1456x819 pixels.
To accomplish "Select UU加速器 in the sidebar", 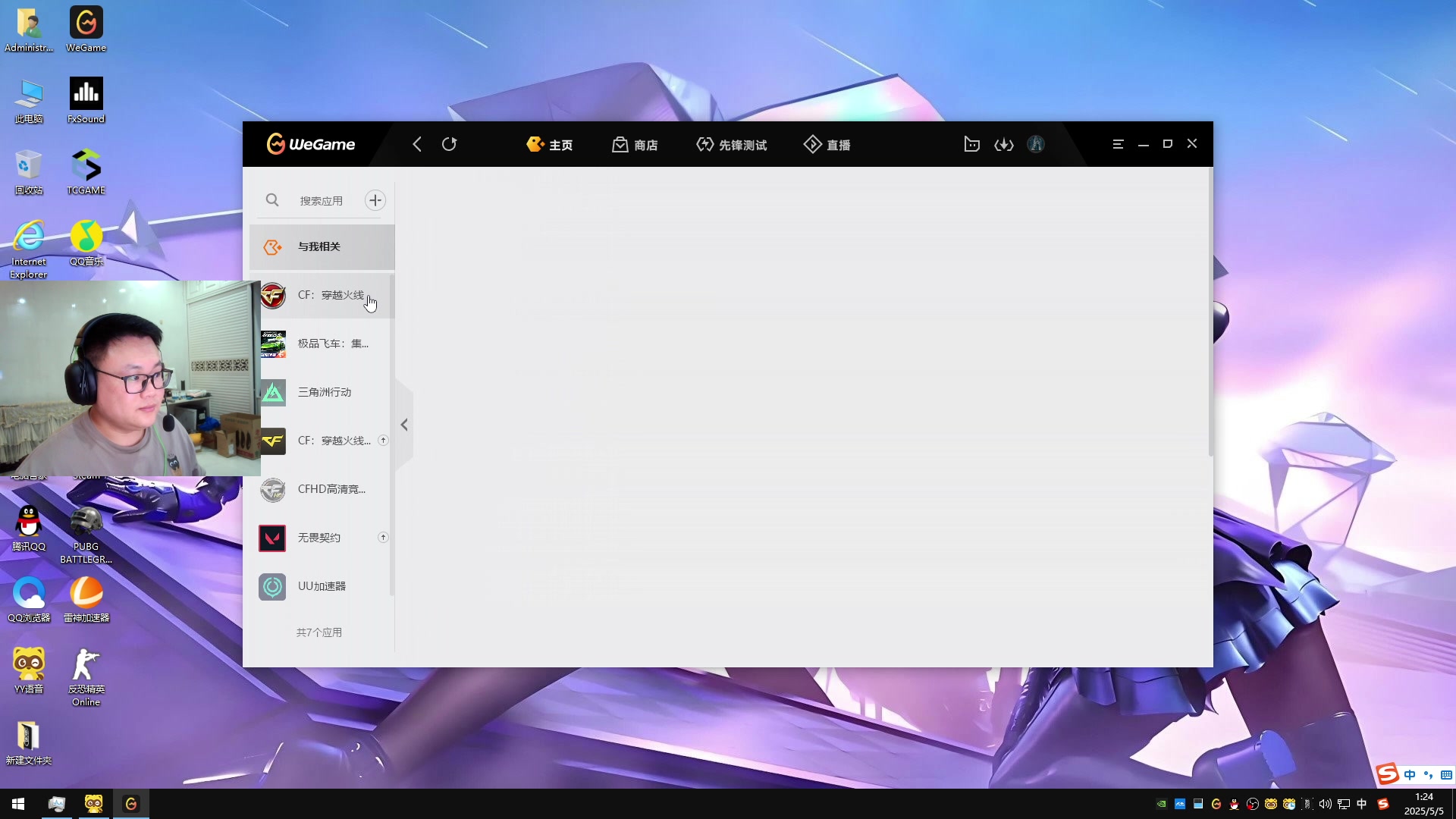I will pyautogui.click(x=322, y=586).
